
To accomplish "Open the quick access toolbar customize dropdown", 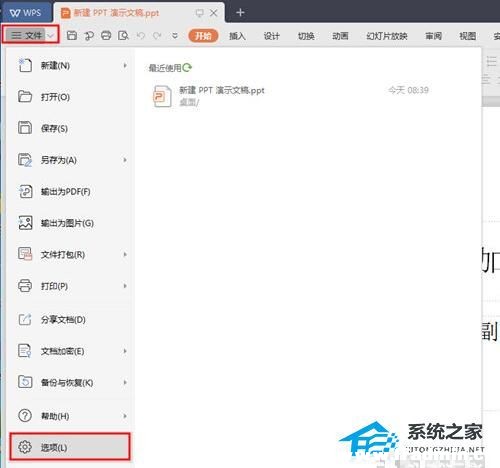I will (175, 35).
